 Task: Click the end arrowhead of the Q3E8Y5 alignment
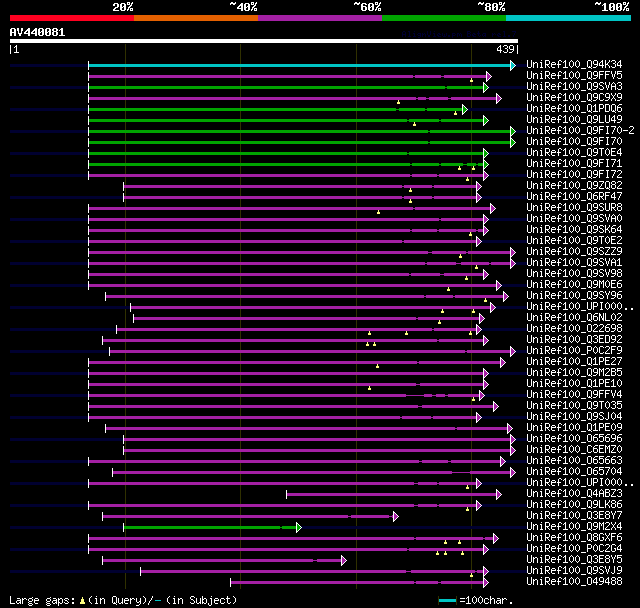344,561
